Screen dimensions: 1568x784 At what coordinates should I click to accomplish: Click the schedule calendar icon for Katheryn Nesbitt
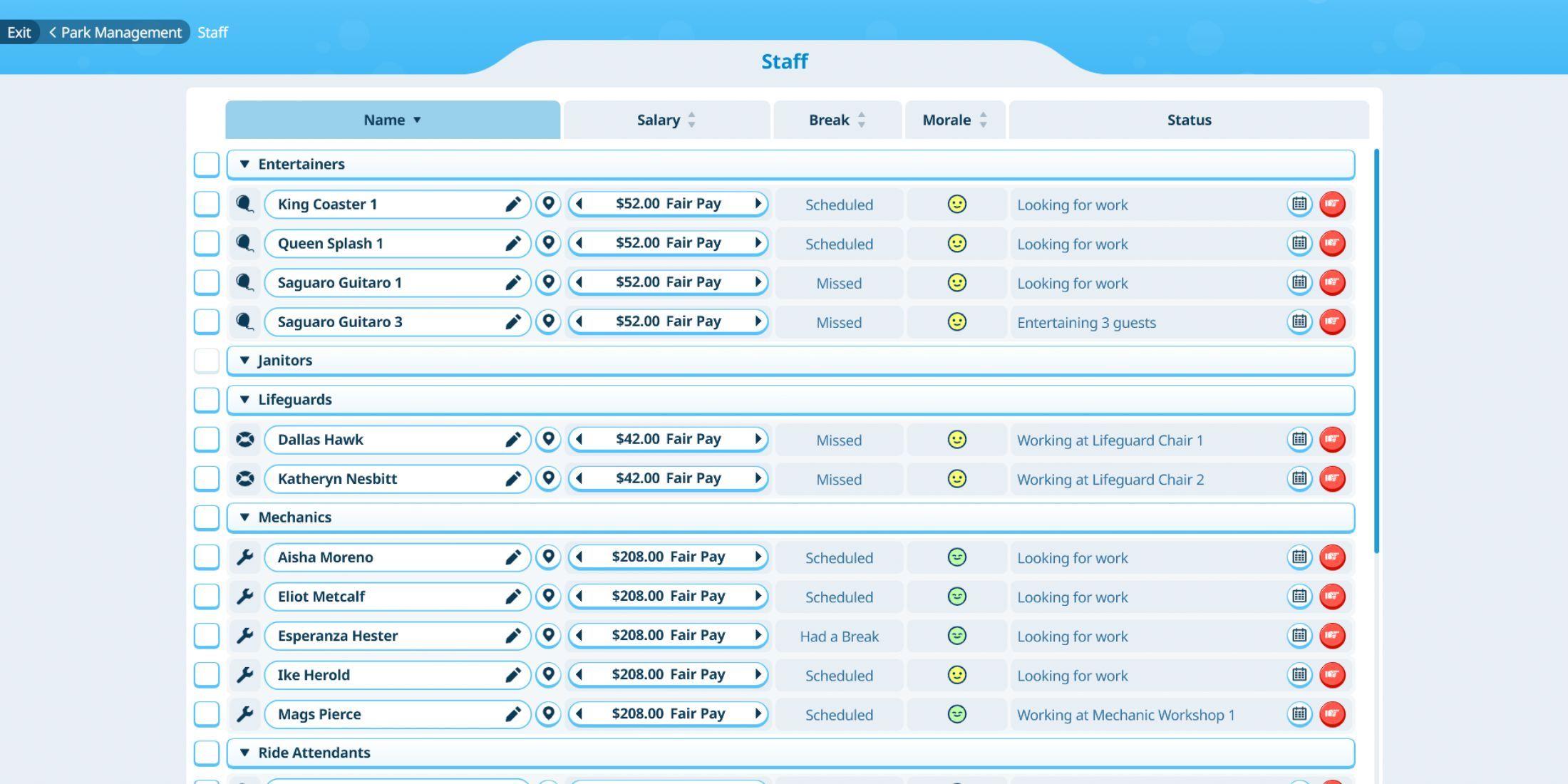[x=1298, y=478]
